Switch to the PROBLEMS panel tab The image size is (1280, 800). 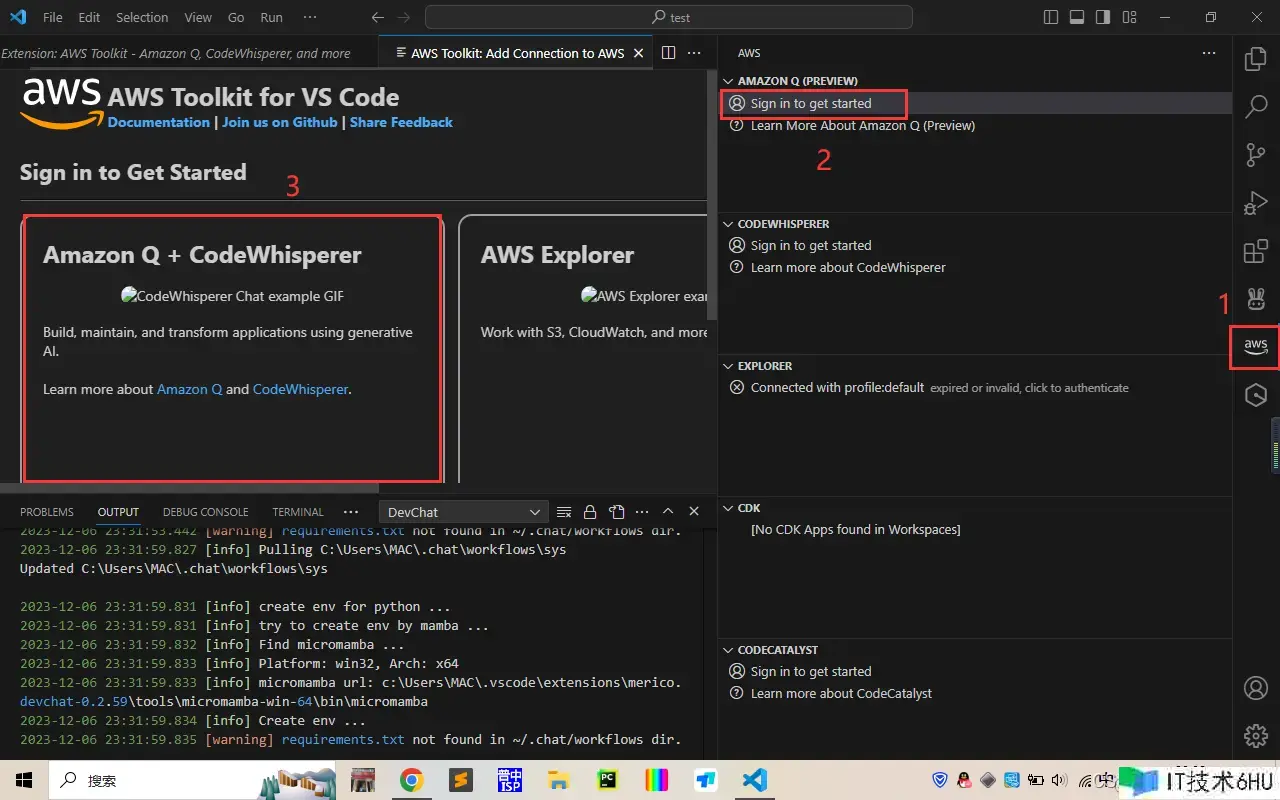tap(47, 512)
